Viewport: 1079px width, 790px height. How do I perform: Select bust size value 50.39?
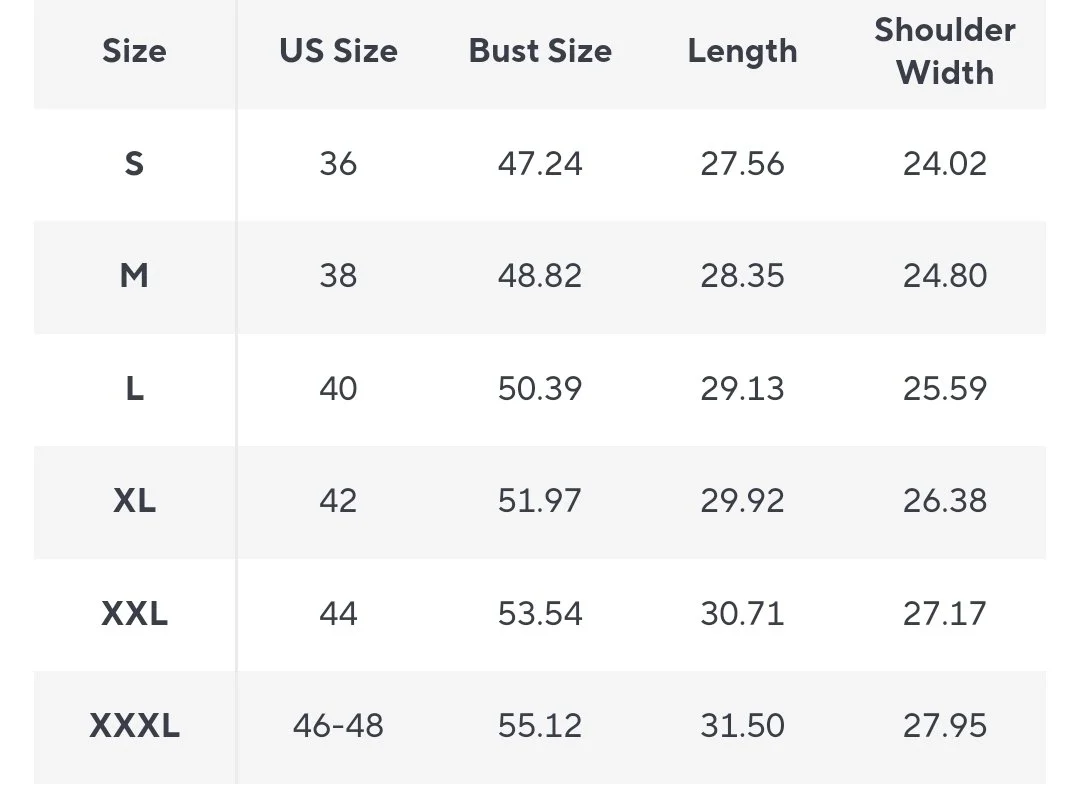pyautogui.click(x=540, y=389)
